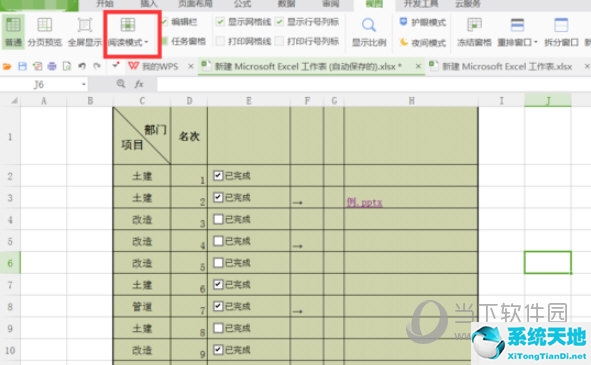Open Page Break Preview (分页预览)
591x365 pixels.
(x=44, y=32)
